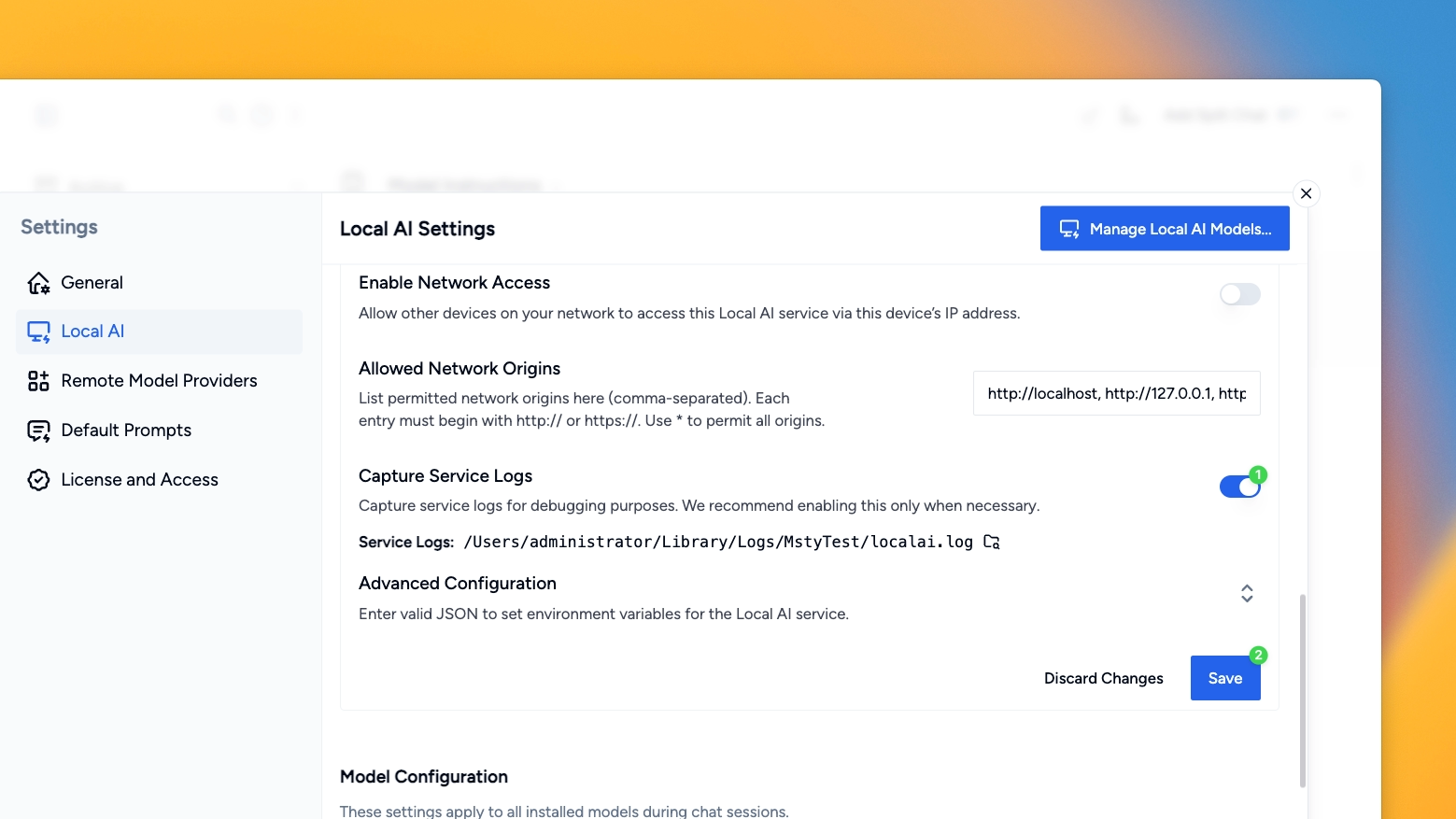Click the Local AI monitor icon in sidebar
The height and width of the screenshot is (819, 1456).
38,331
